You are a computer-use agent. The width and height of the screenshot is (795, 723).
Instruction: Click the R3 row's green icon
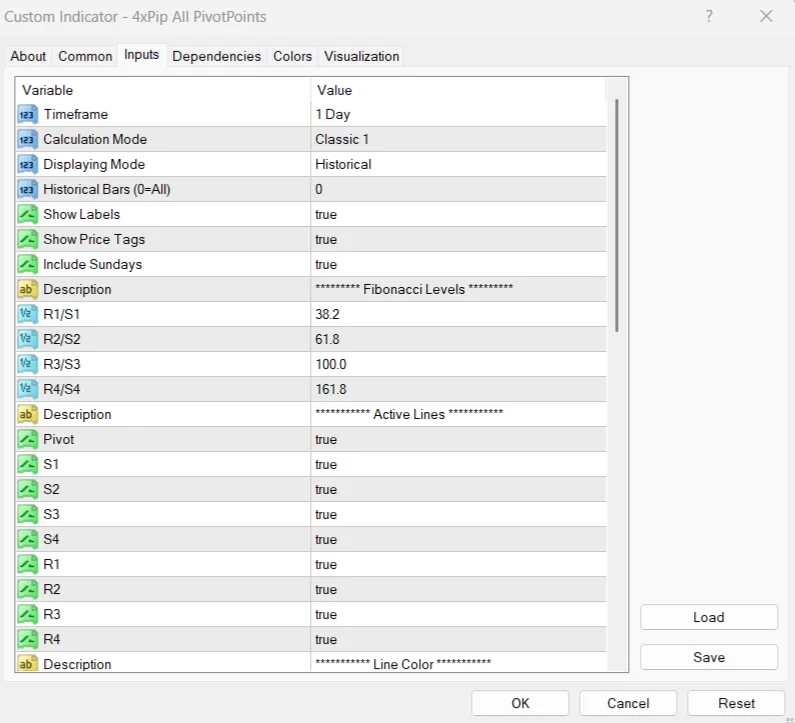pos(27,614)
